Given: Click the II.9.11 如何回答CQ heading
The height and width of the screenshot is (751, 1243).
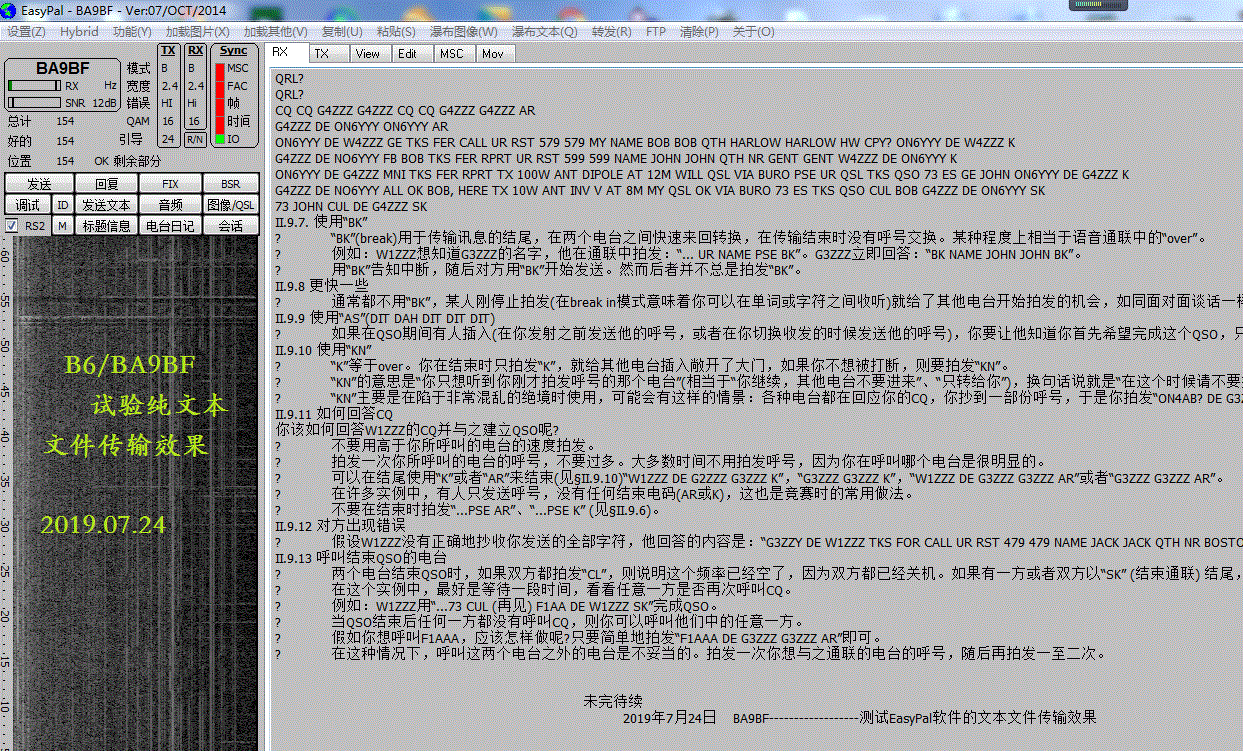Looking at the screenshot, I should (x=335, y=413).
